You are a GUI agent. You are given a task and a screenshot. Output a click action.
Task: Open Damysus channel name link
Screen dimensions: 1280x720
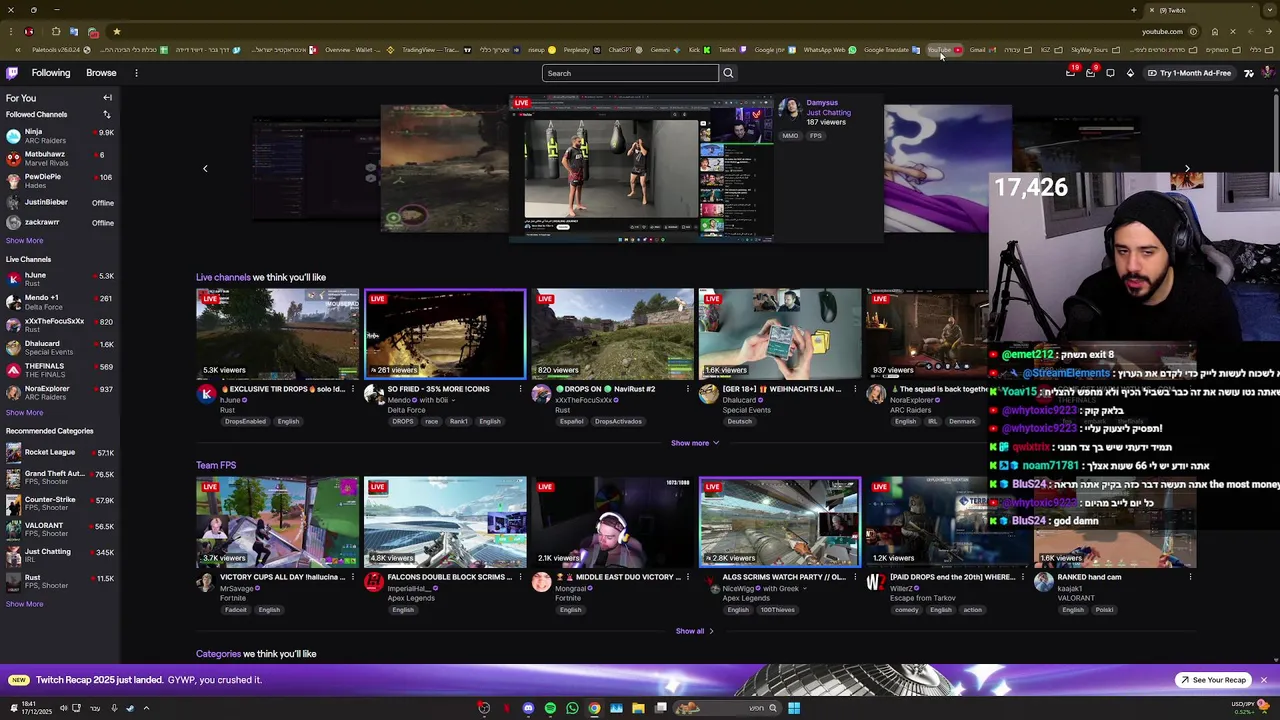(x=822, y=103)
